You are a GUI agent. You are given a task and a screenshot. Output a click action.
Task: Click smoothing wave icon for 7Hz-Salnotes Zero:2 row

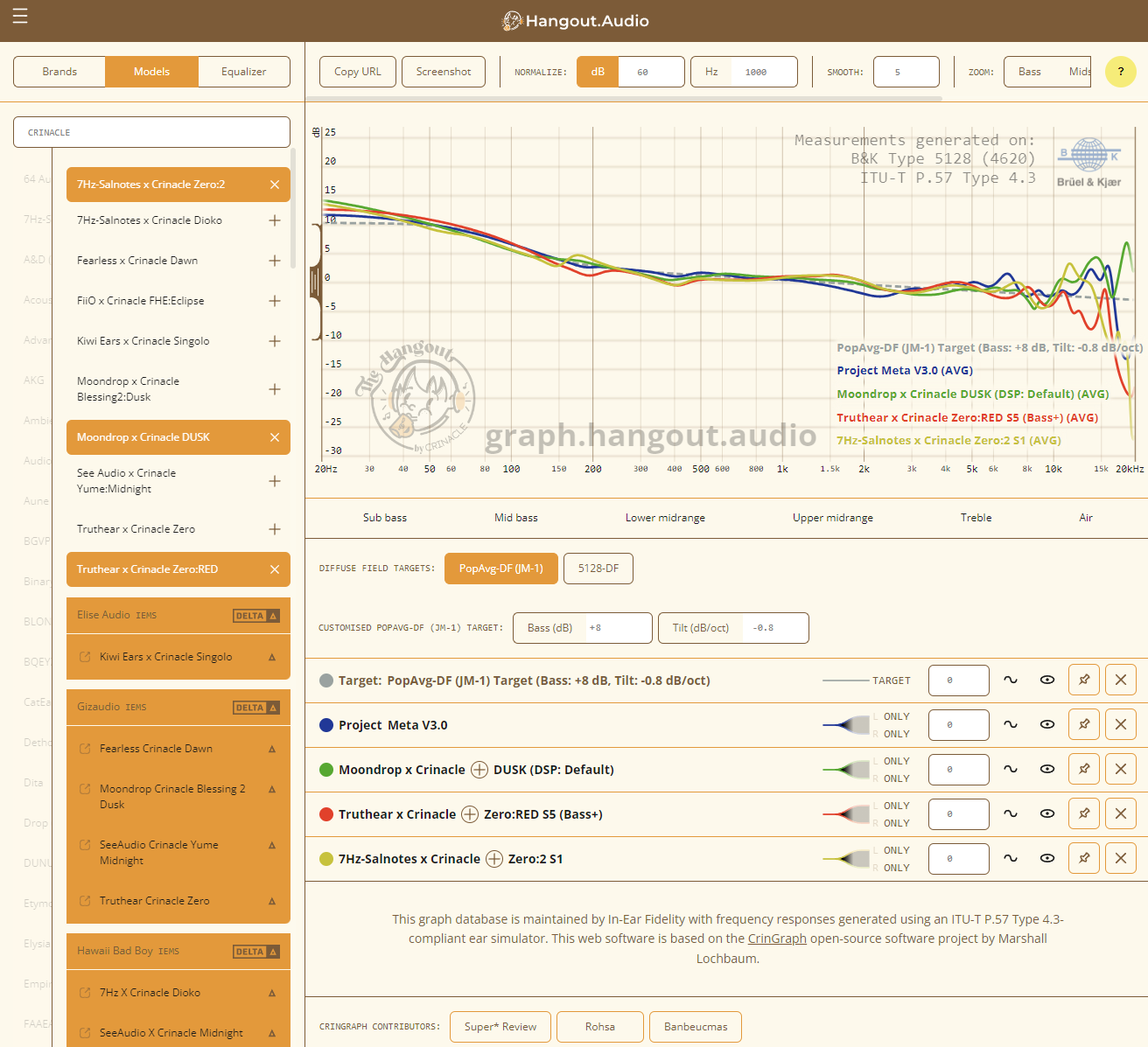(x=1011, y=858)
